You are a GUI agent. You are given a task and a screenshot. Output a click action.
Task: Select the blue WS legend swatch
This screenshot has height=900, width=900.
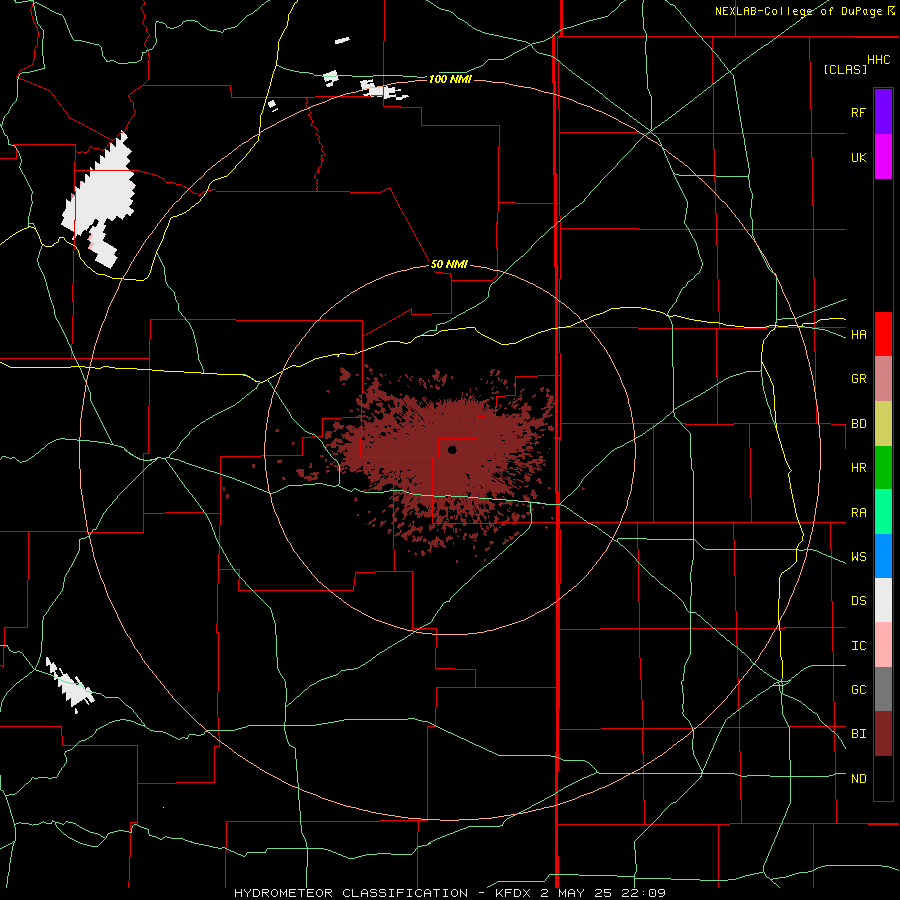(883, 556)
